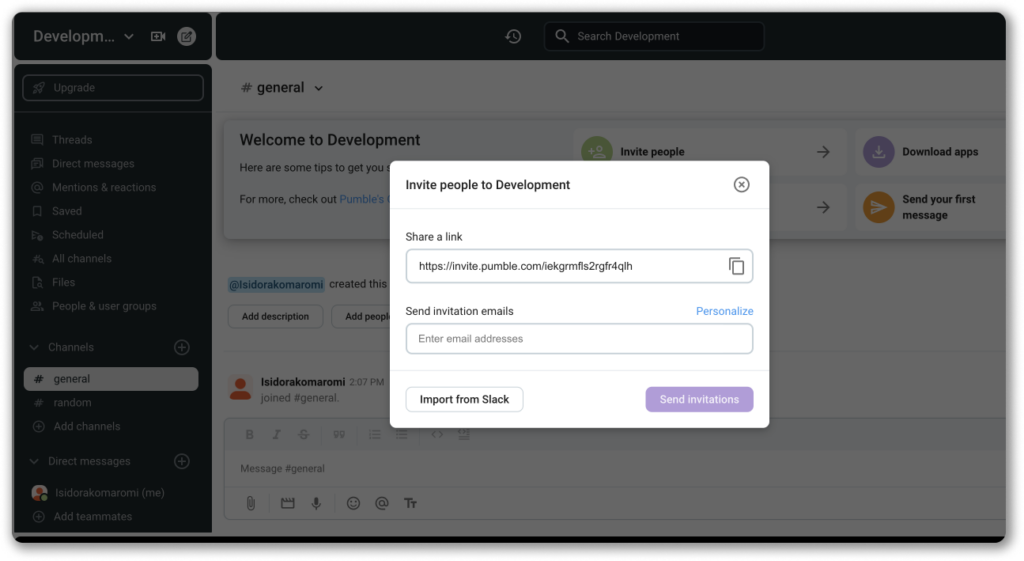Image resolution: width=1024 pixels, height=561 pixels.
Task: Insert a numbered list
Action: (x=374, y=435)
